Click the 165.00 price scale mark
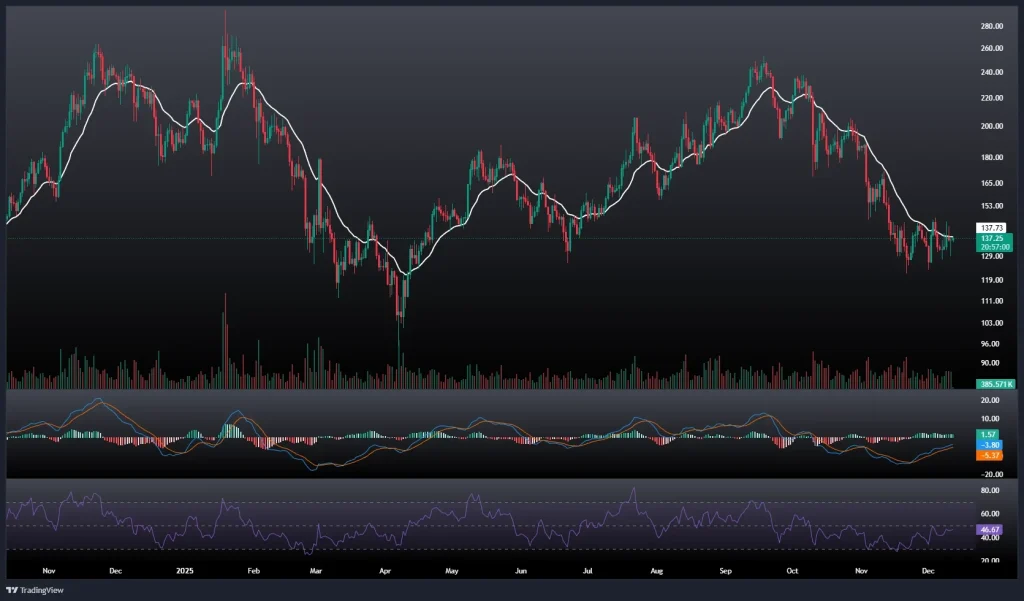Image resolution: width=1024 pixels, height=601 pixels. click(x=992, y=183)
